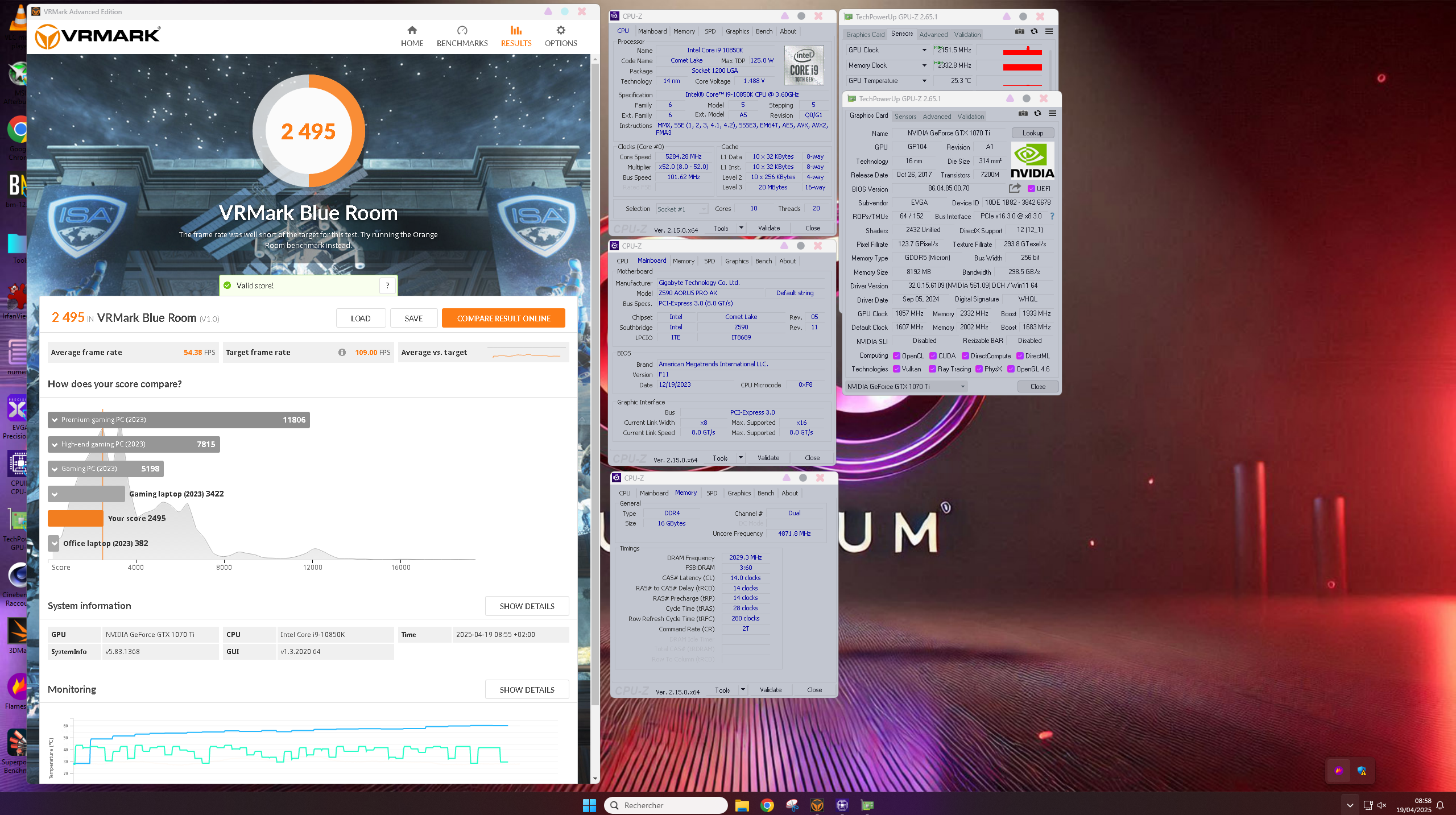The width and height of the screenshot is (1456, 815).
Task: Open GPU-Z icon on the taskbar
Action: coord(867,805)
